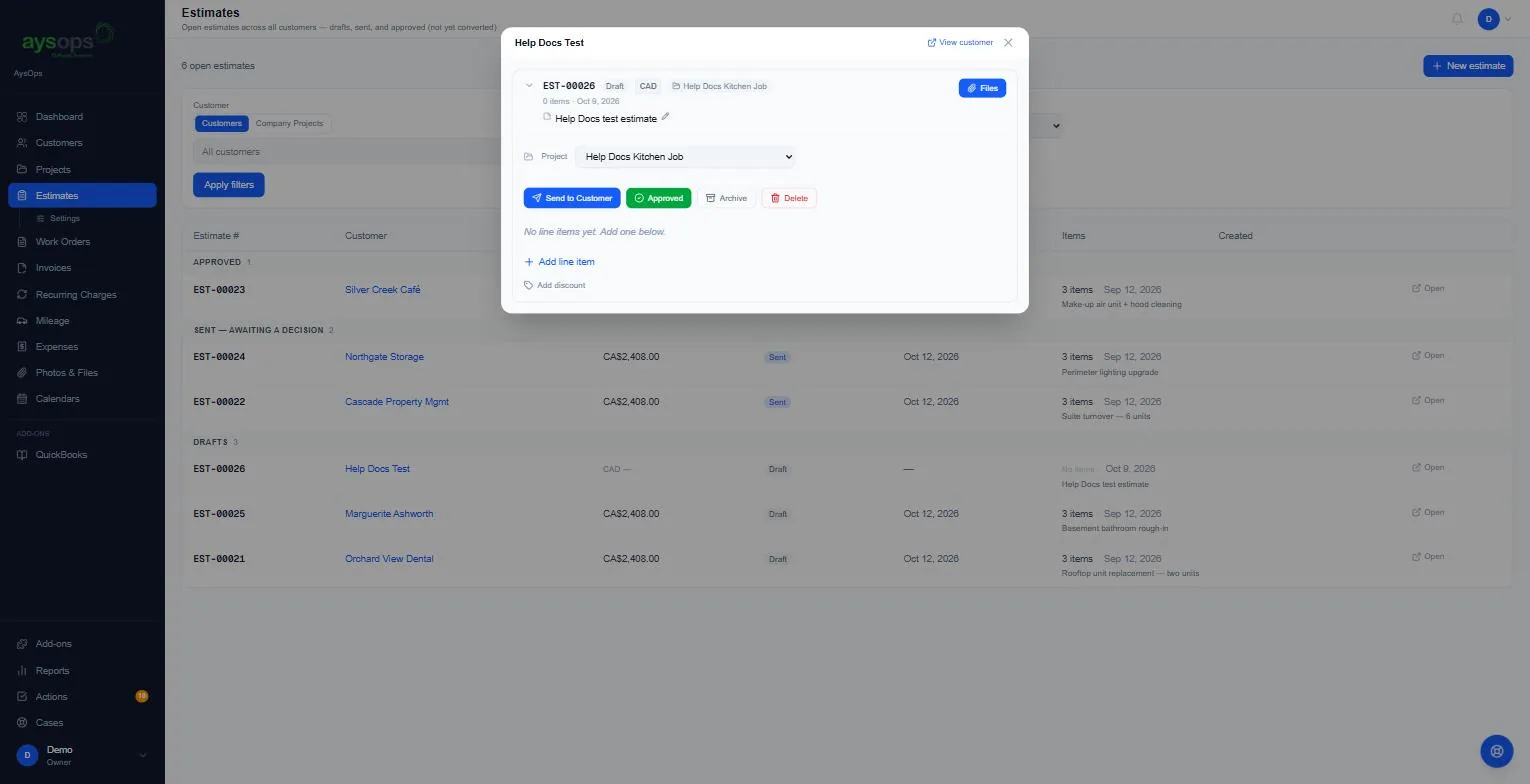This screenshot has height=784, width=1530.
Task: Close the Help Docs Test dialog
Action: coord(1008,43)
